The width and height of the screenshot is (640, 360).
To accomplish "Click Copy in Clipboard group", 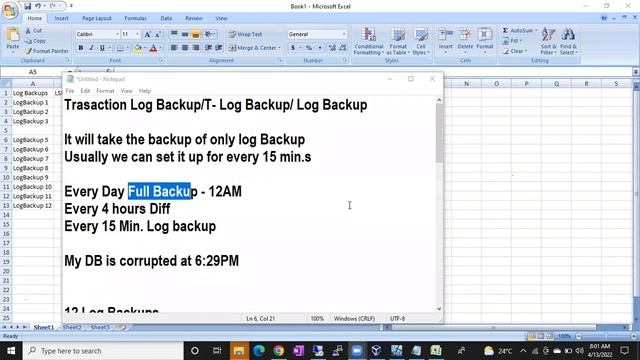I will 35,41.
